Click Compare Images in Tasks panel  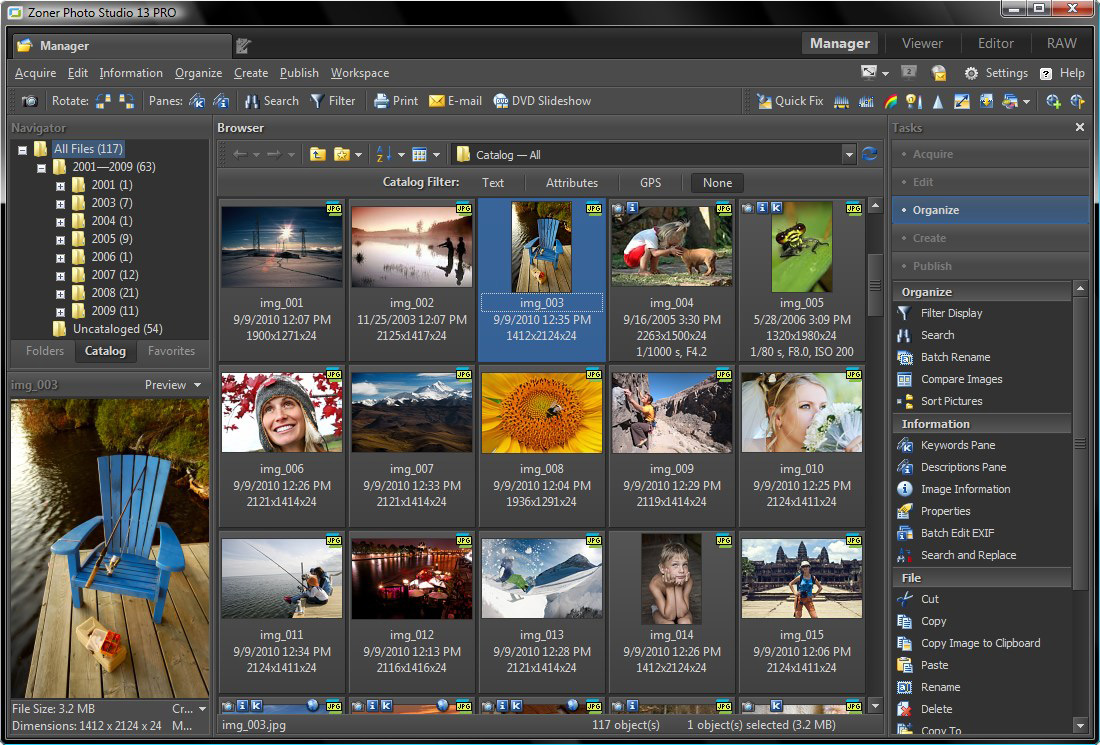coord(961,379)
